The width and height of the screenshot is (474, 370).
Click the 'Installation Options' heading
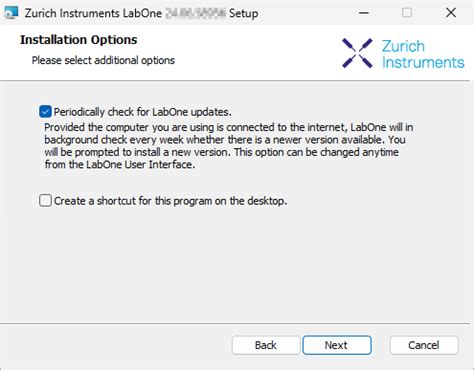(79, 40)
